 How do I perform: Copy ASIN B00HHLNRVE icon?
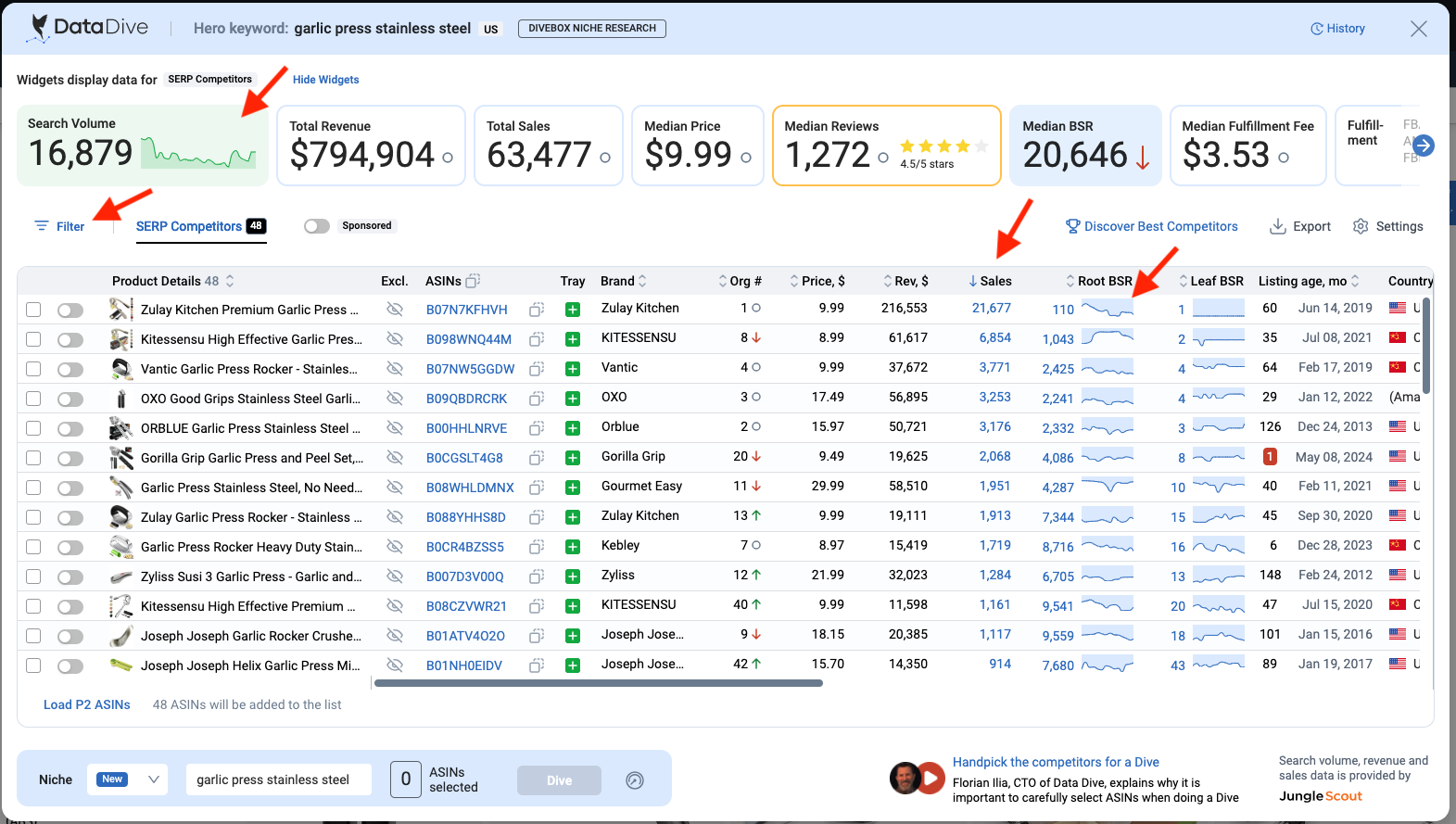[536, 428]
